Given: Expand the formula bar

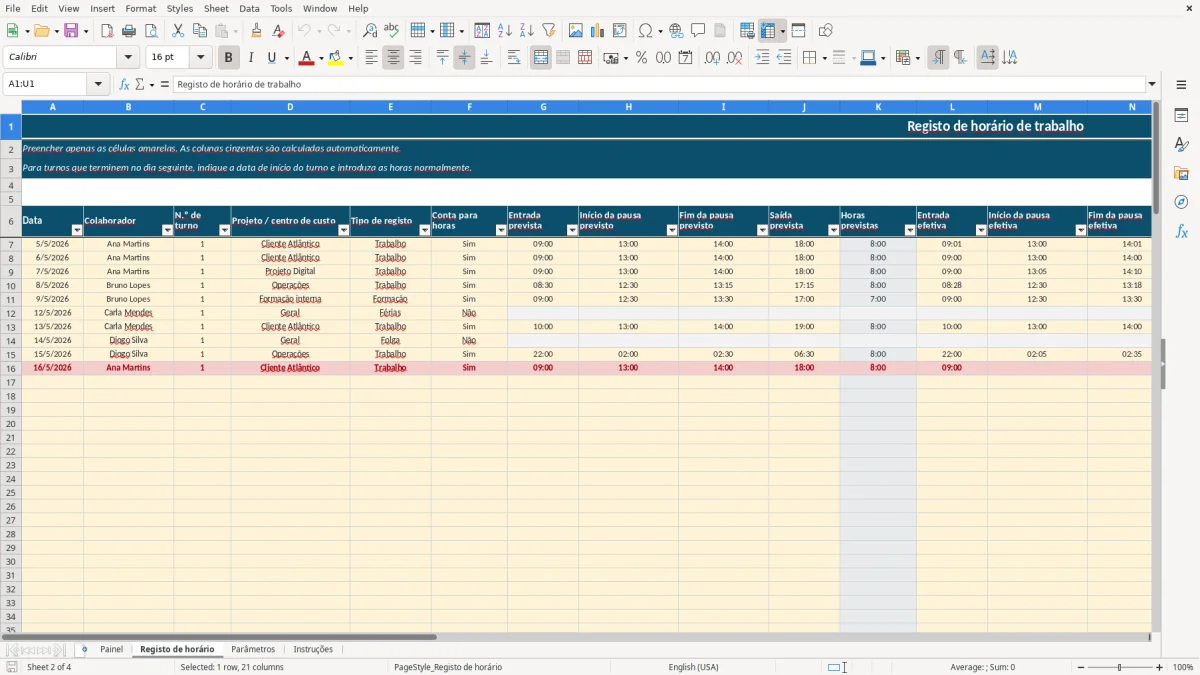Looking at the screenshot, I should click(1152, 85).
